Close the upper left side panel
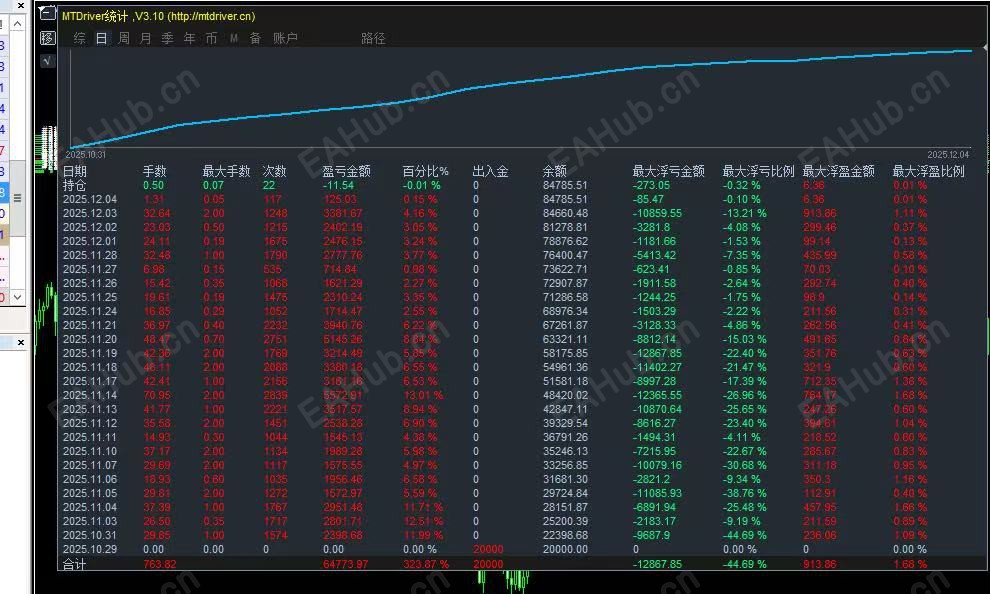The image size is (990, 594). click(21, 6)
